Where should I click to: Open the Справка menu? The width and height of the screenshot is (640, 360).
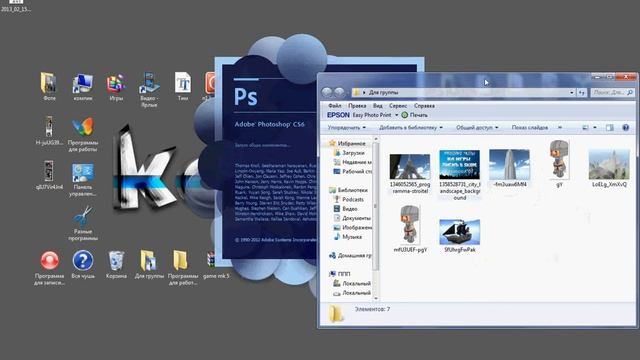pyautogui.click(x=424, y=106)
